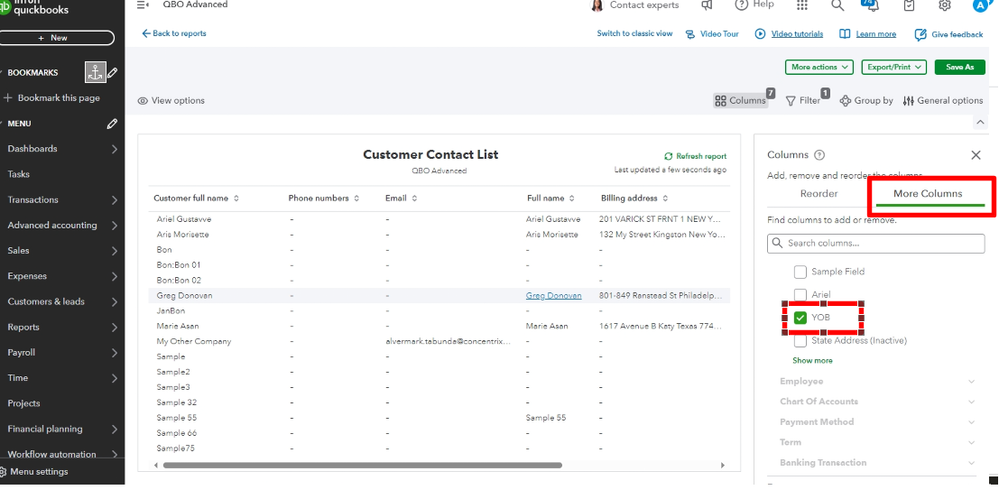Image resolution: width=999 pixels, height=499 pixels.
Task: Switch to the Reorder tab
Action: (819, 193)
